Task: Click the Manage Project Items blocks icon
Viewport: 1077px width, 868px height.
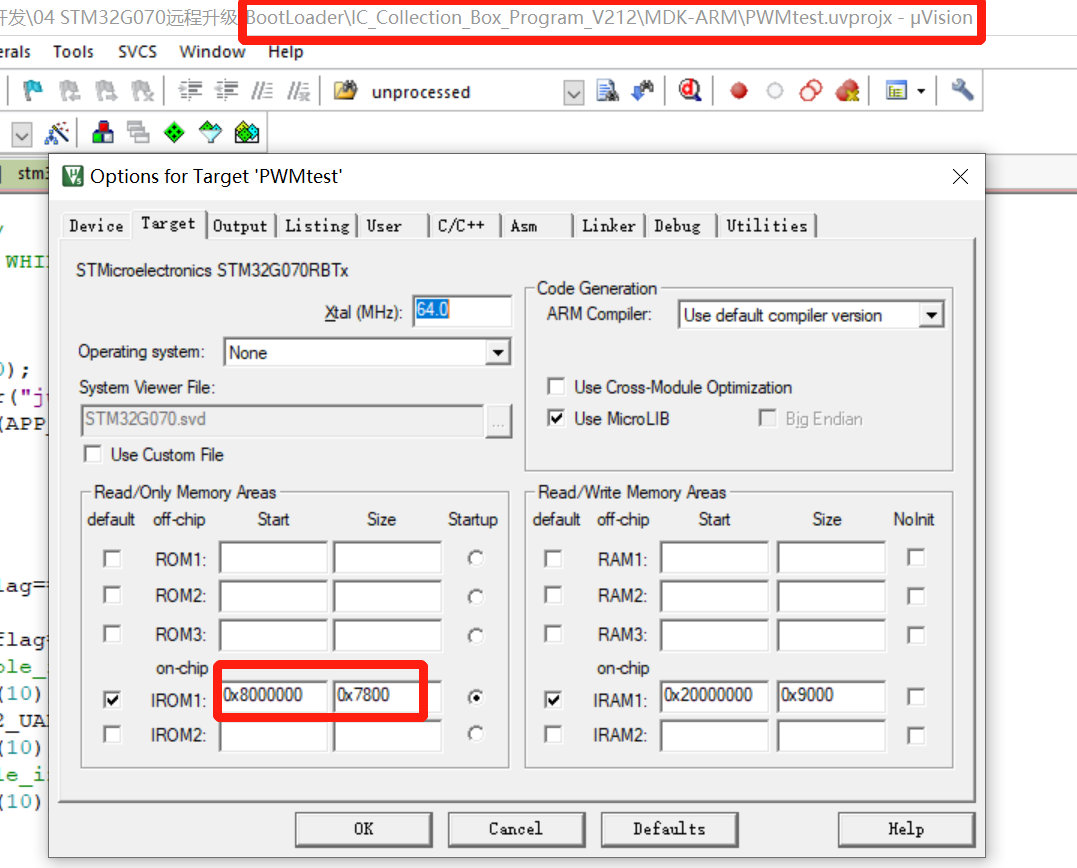Action: pos(102,132)
